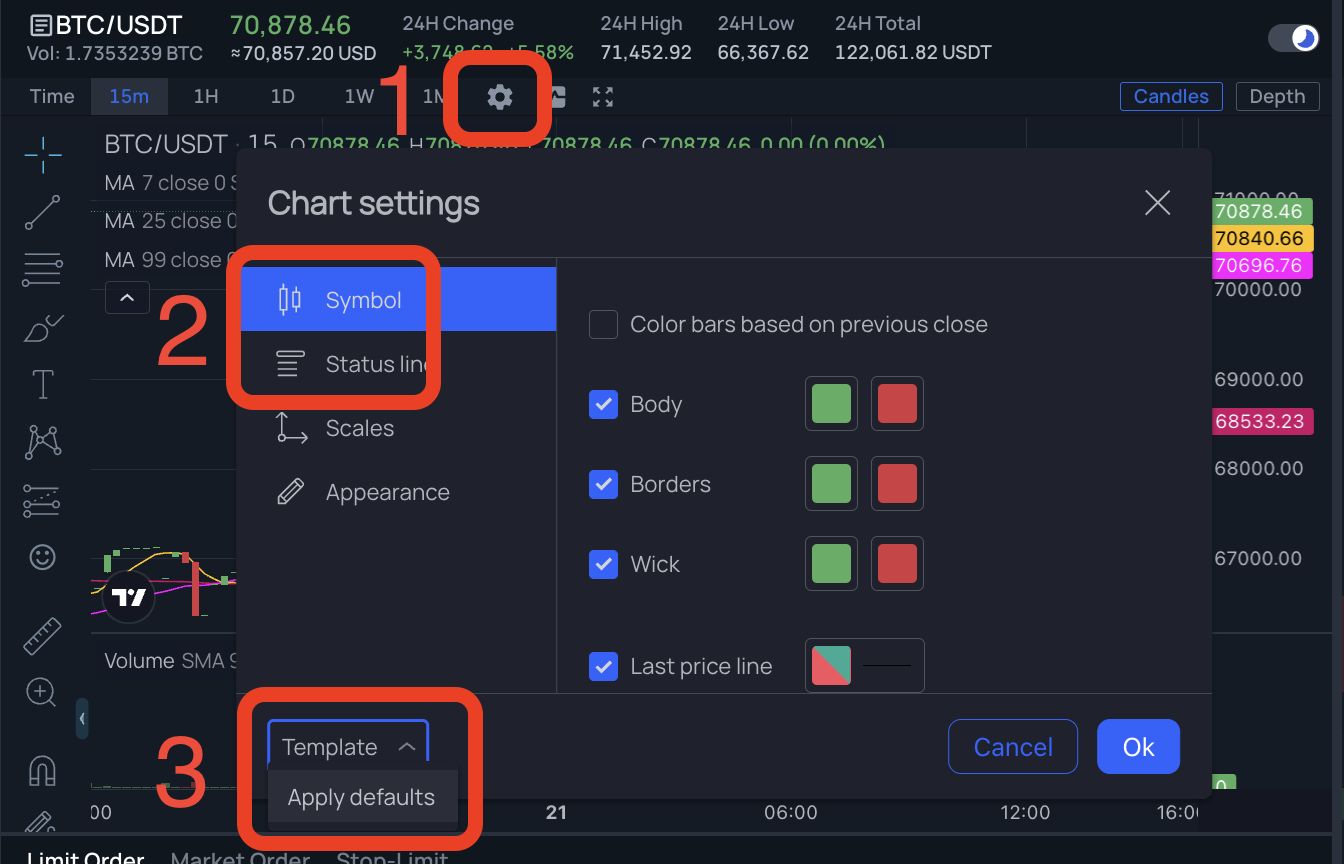Select the forecast position tool
This screenshot has width=1344, height=864.
(42, 500)
